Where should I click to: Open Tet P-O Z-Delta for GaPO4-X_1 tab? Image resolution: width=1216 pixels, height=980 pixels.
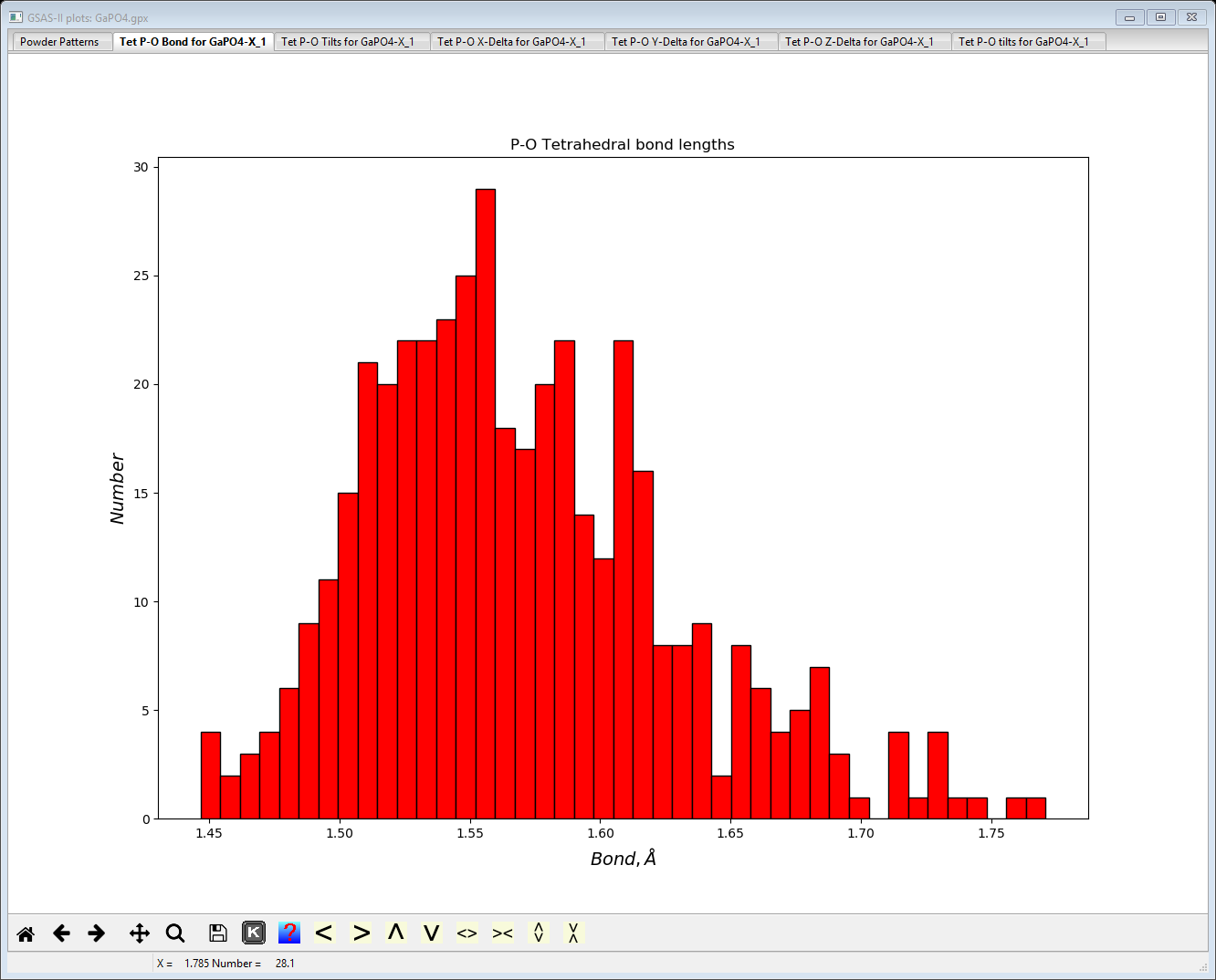pyautogui.click(x=864, y=42)
